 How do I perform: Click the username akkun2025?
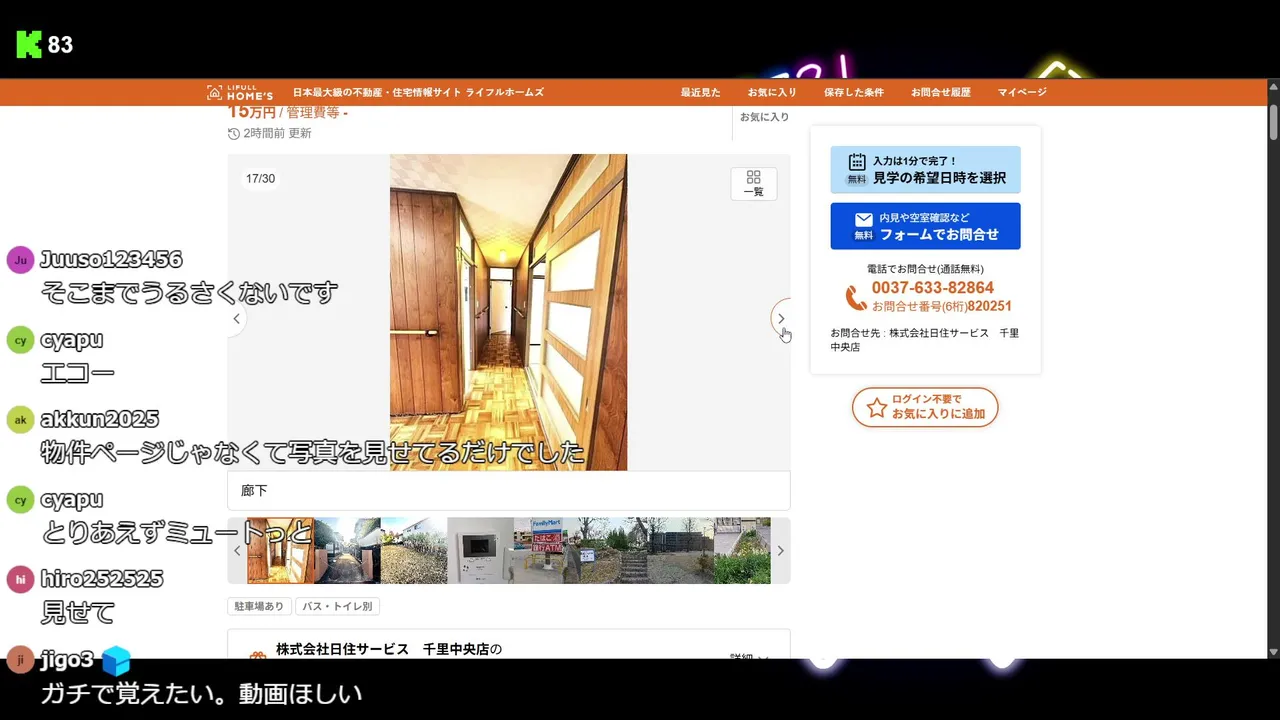point(99,419)
